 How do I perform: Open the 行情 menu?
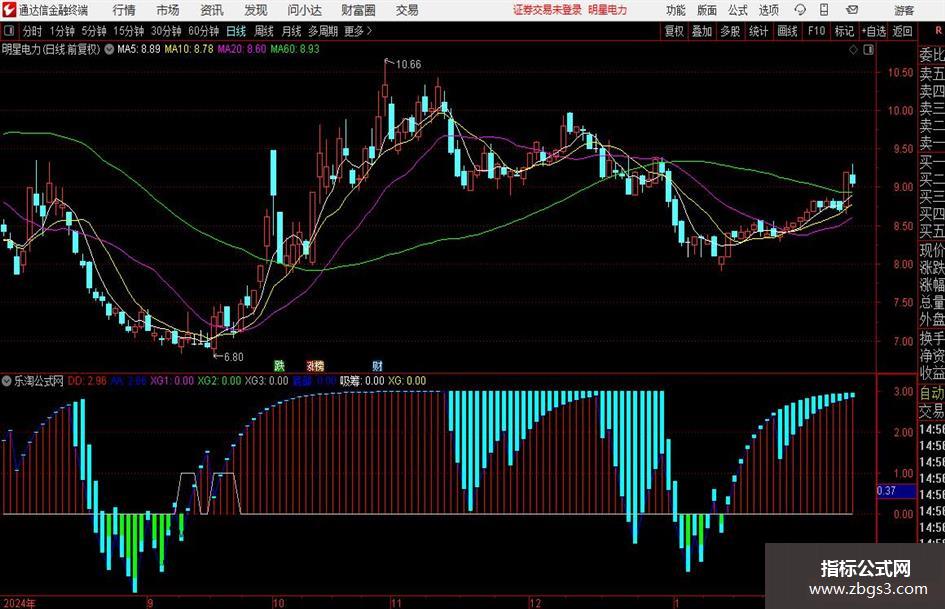point(124,10)
